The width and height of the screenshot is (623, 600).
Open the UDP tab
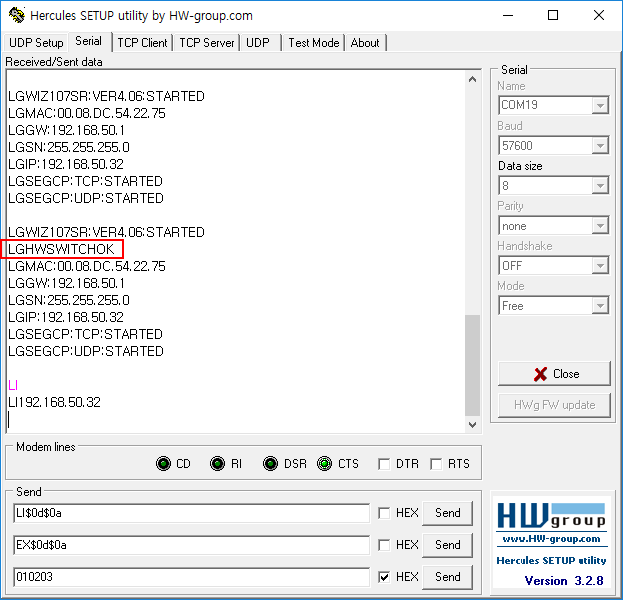tap(261, 43)
